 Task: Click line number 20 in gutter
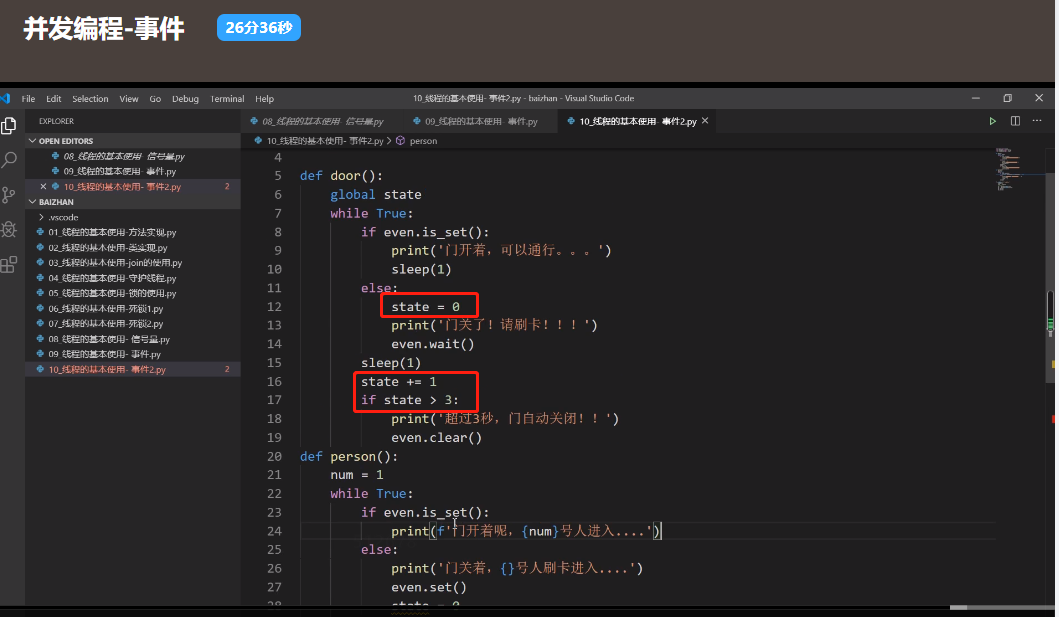[x=274, y=456]
